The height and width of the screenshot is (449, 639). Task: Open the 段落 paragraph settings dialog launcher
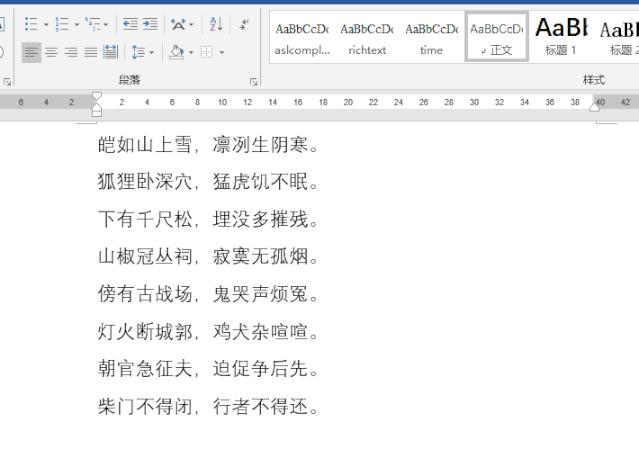tap(253, 82)
